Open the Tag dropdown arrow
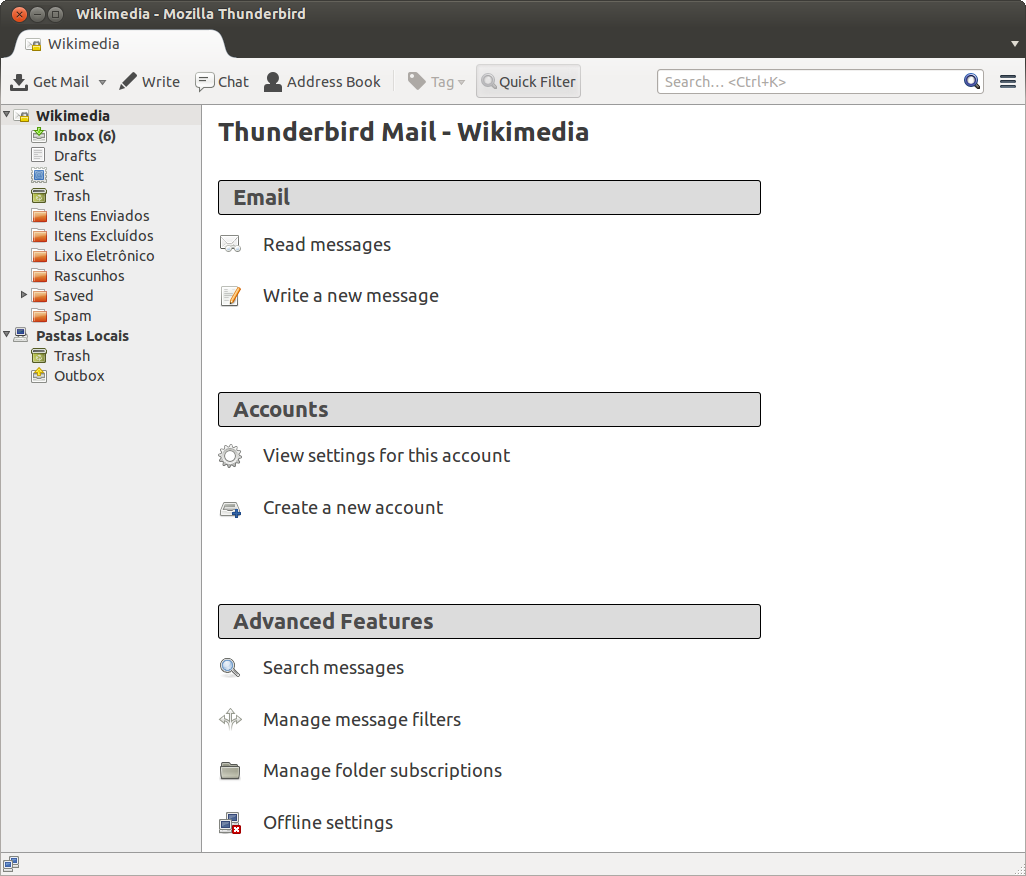 461,82
